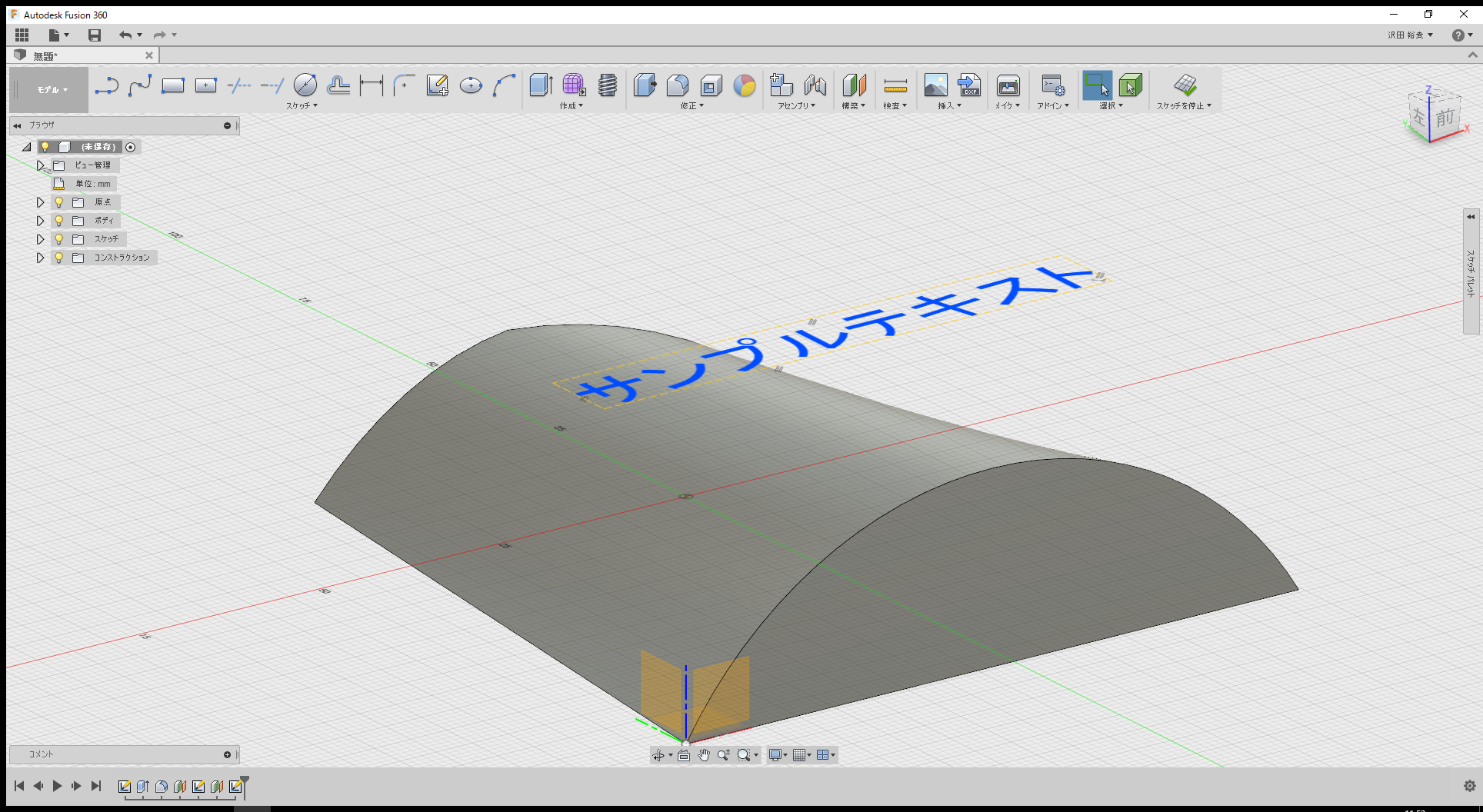Image resolution: width=1483 pixels, height=812 pixels.
Task: Expand the コンストラクション tree node
Action: coord(41,258)
